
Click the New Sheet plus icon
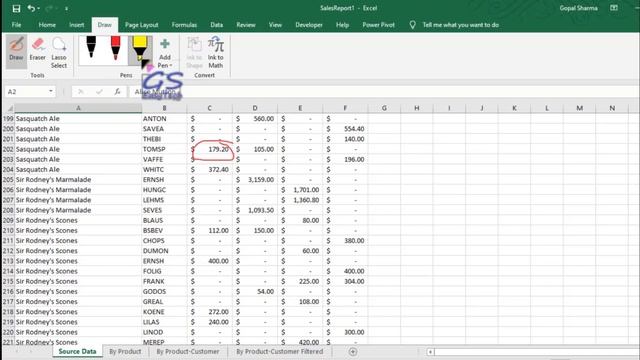(353, 351)
